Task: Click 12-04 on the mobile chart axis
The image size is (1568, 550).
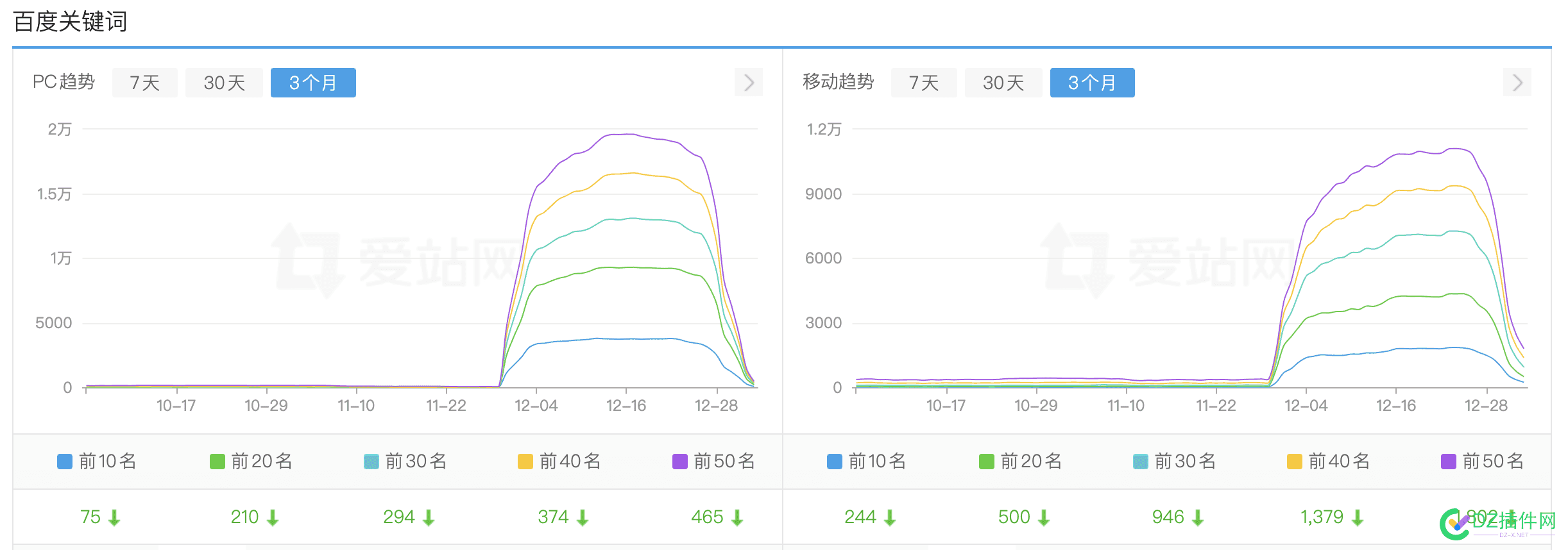Action: click(x=1306, y=406)
